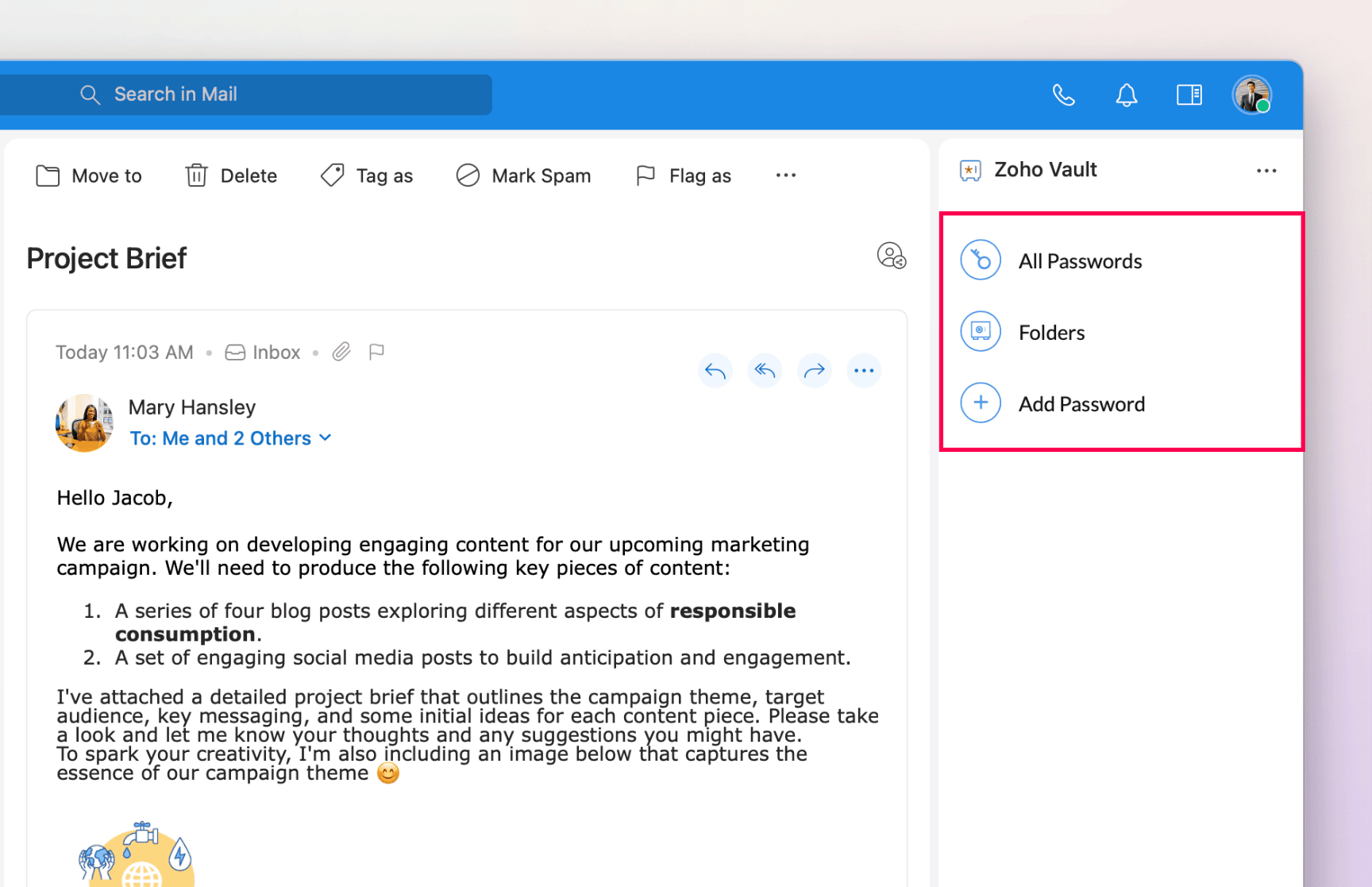Click the Move to label
Viewport: 1372px width, 887px height.
pos(106,175)
